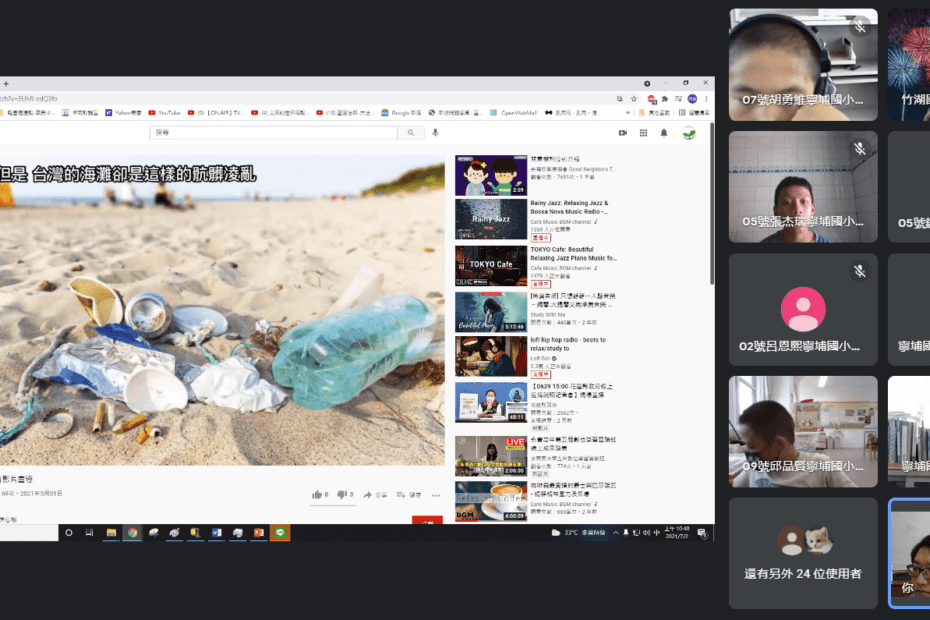Open the TOKYO Cafe video thumbnail
This screenshot has height=620, width=930.
click(491, 266)
